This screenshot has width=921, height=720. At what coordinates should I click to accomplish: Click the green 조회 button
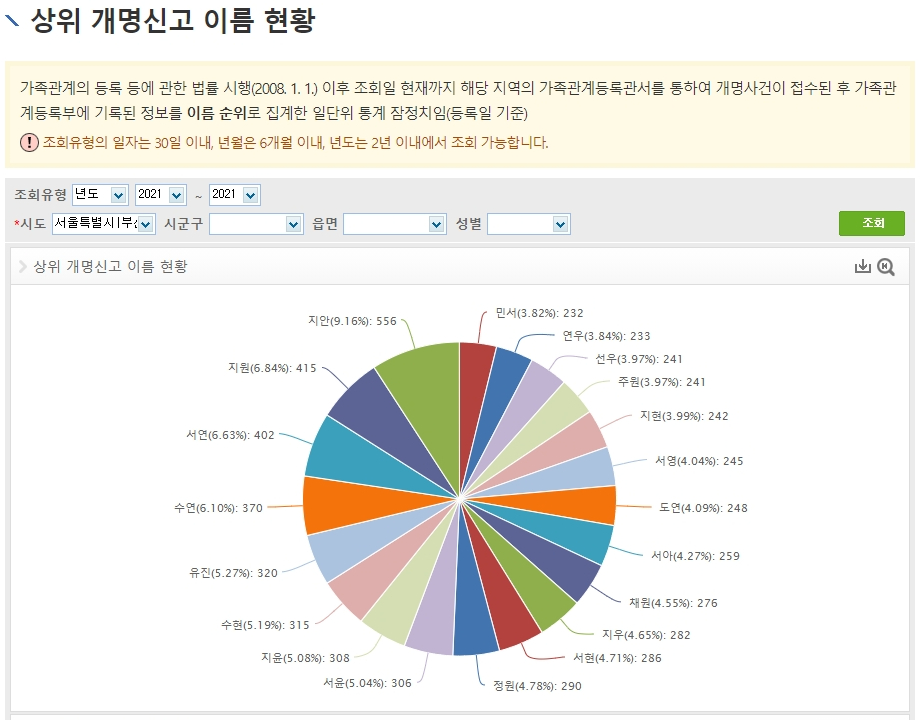[x=872, y=223]
